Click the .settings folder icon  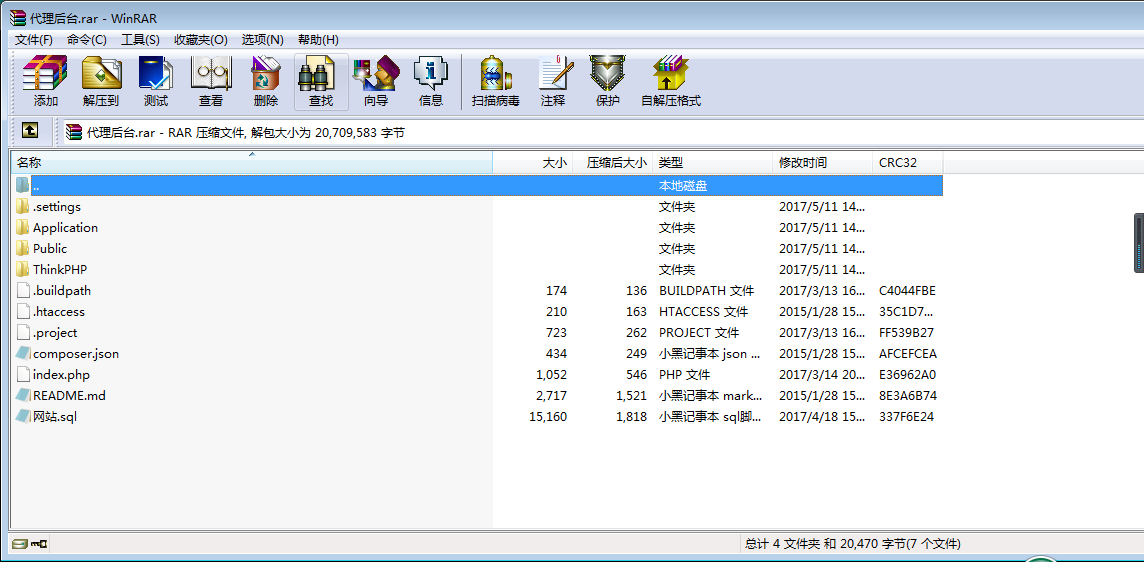23,207
